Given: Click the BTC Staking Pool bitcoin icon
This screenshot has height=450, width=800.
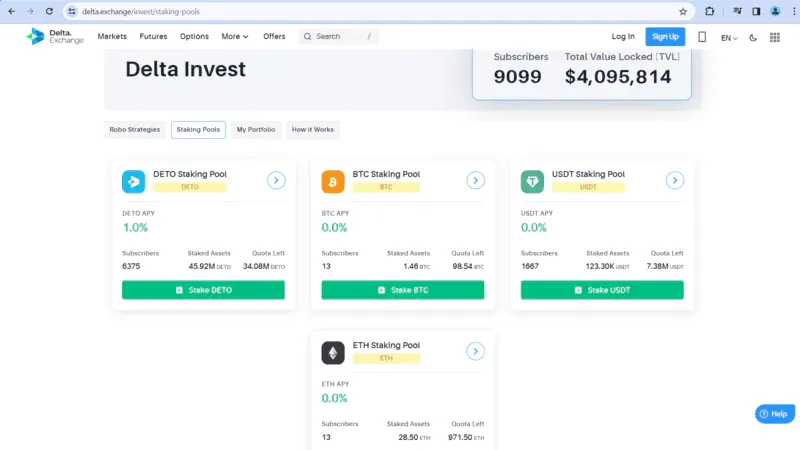Looking at the screenshot, I should coord(333,182).
